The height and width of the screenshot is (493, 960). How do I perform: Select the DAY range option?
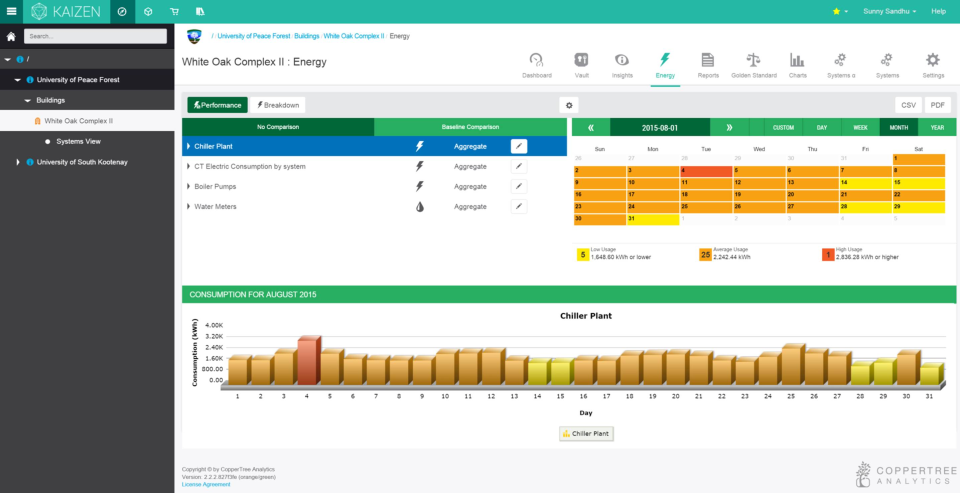pyautogui.click(x=822, y=127)
